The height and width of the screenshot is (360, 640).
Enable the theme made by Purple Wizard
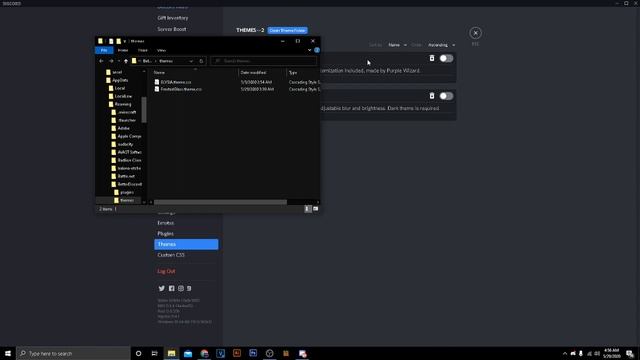(x=446, y=58)
